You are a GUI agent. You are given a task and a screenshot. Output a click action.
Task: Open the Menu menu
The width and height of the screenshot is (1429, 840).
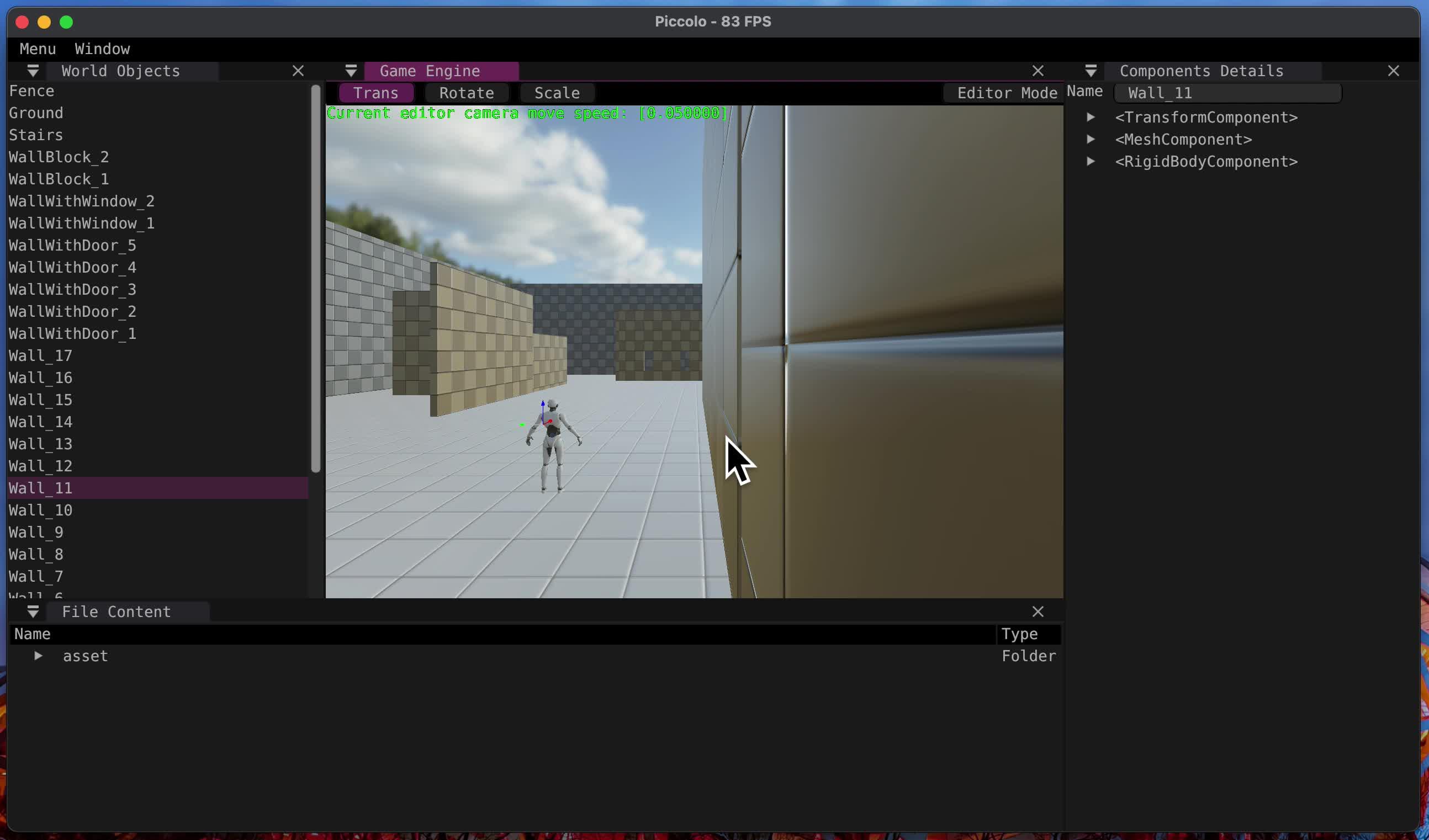pyautogui.click(x=38, y=49)
